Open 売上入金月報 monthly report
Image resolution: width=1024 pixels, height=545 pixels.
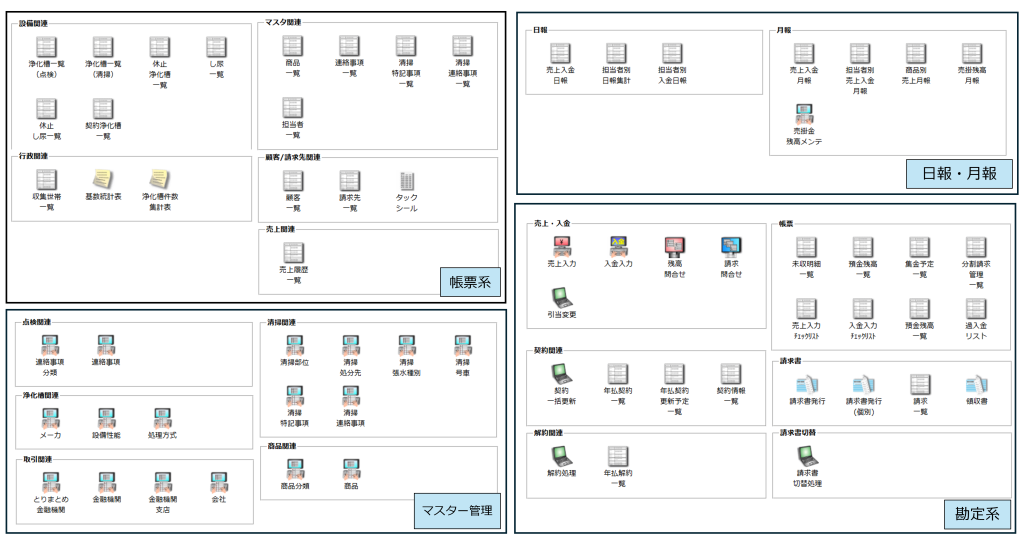coord(804,53)
